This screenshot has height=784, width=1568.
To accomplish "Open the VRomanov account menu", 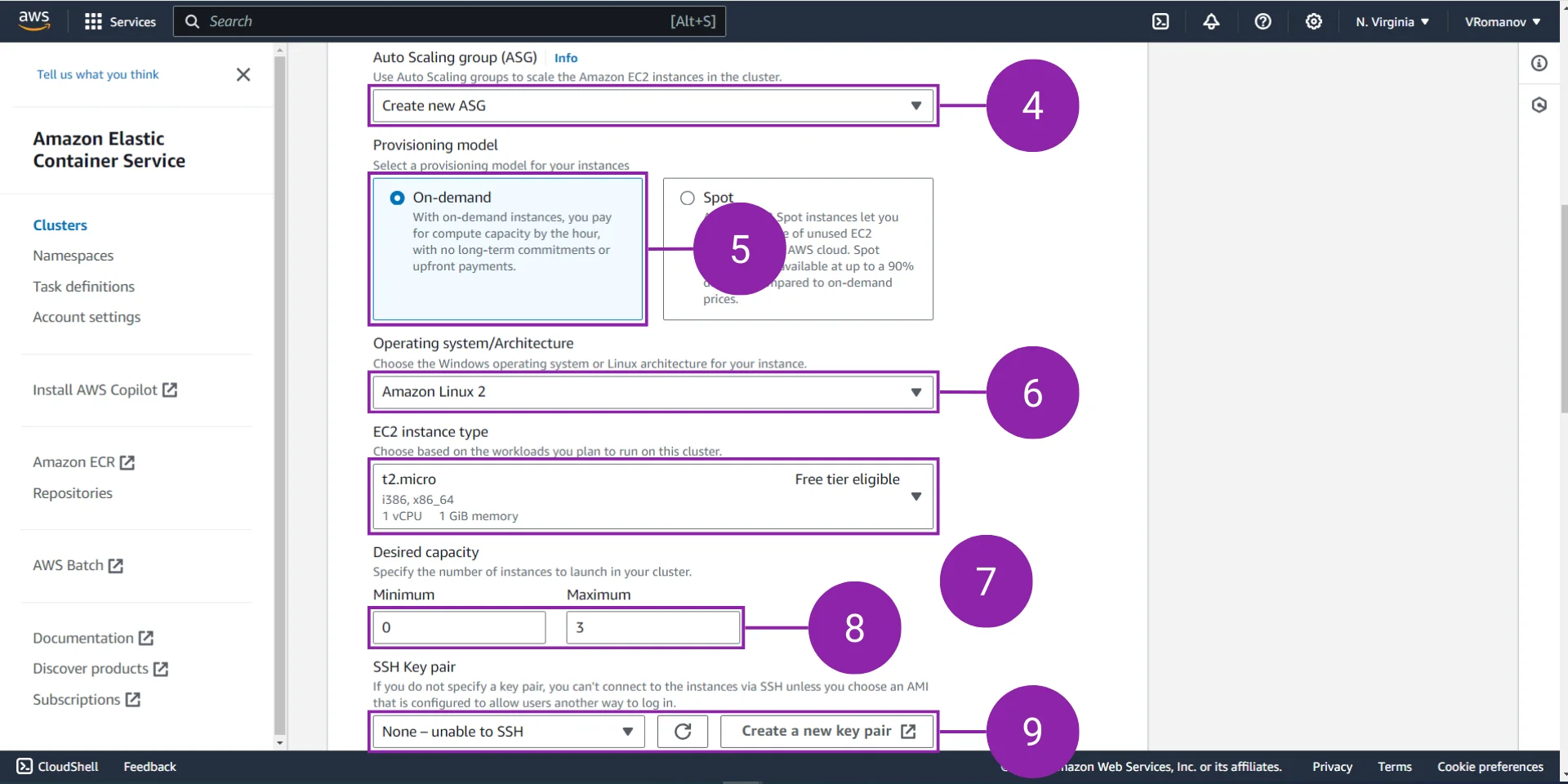I will (1503, 21).
